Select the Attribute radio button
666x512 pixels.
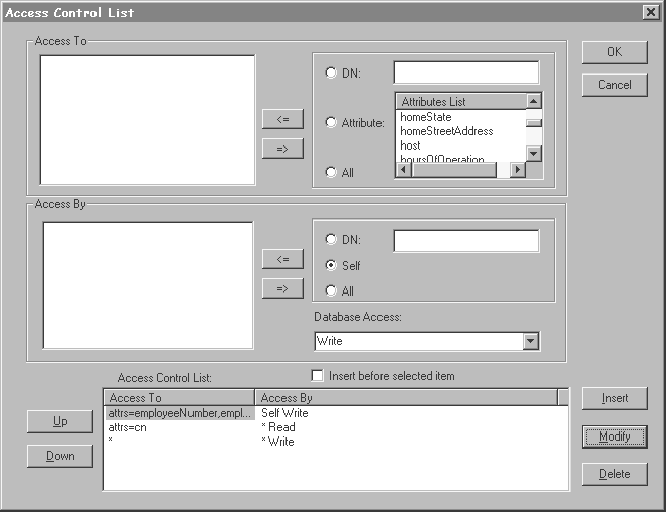332,122
